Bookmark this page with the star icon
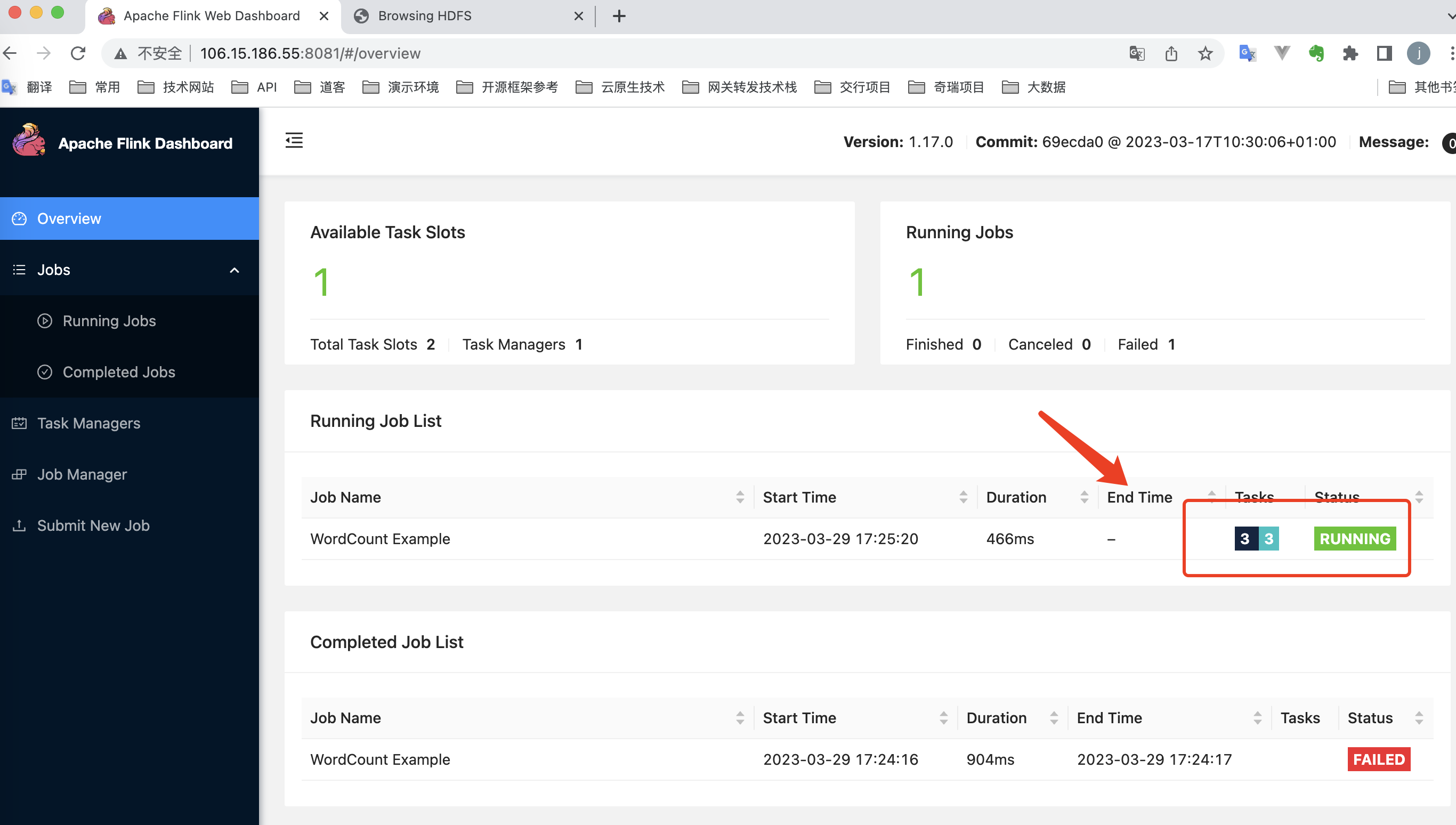1456x825 pixels. [x=1205, y=53]
